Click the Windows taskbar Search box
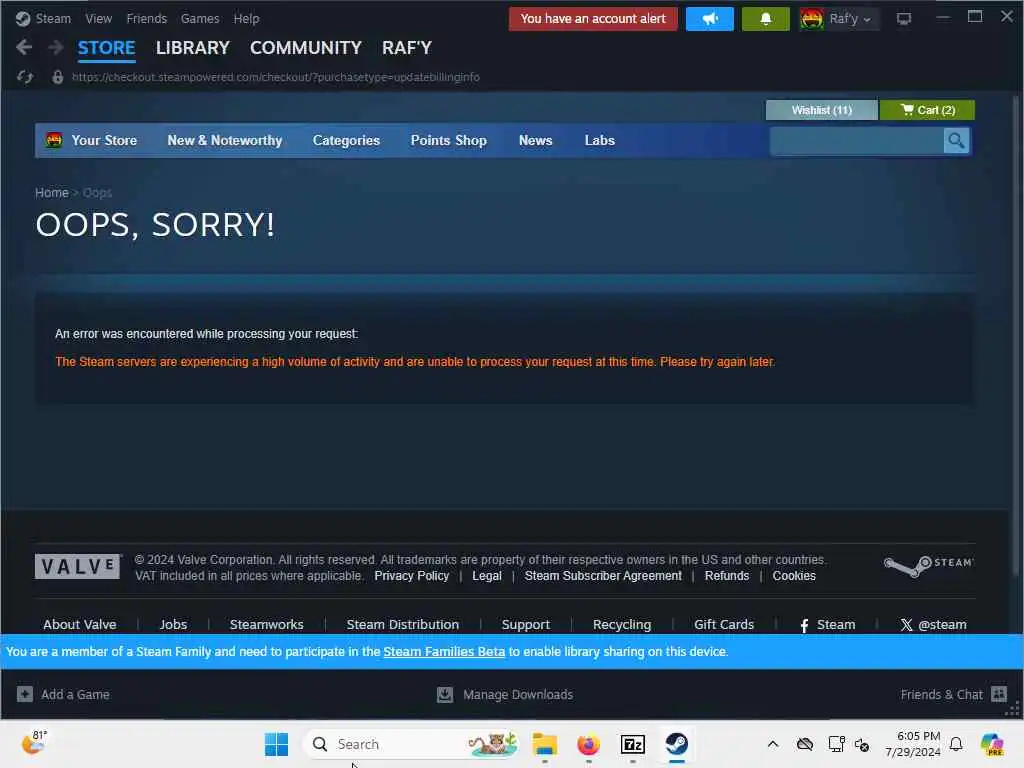1024x768 pixels. 411,744
